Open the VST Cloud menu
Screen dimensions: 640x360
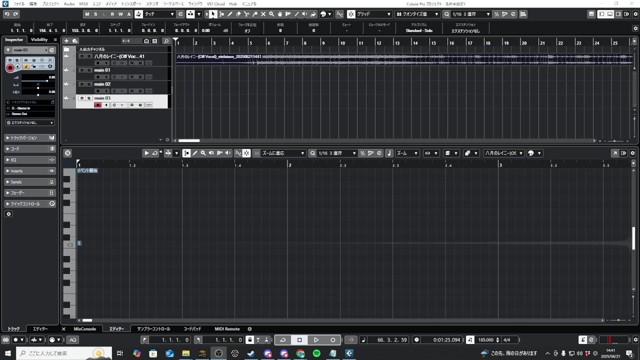coord(216,4)
